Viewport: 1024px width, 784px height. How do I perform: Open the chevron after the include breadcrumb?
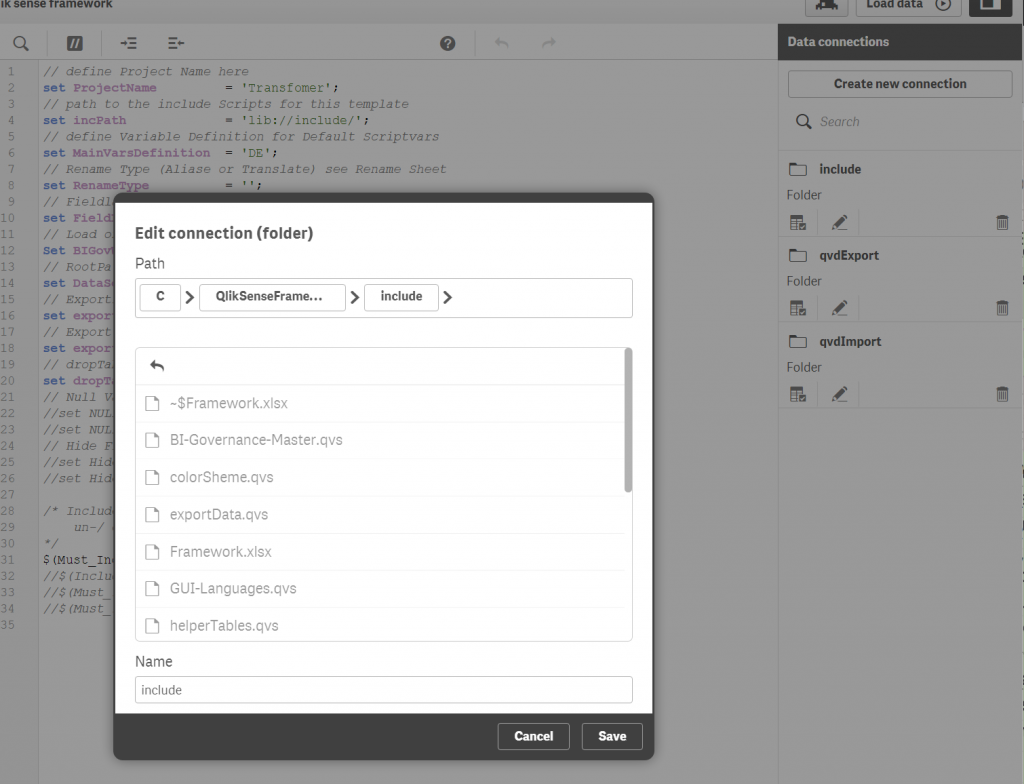point(447,297)
